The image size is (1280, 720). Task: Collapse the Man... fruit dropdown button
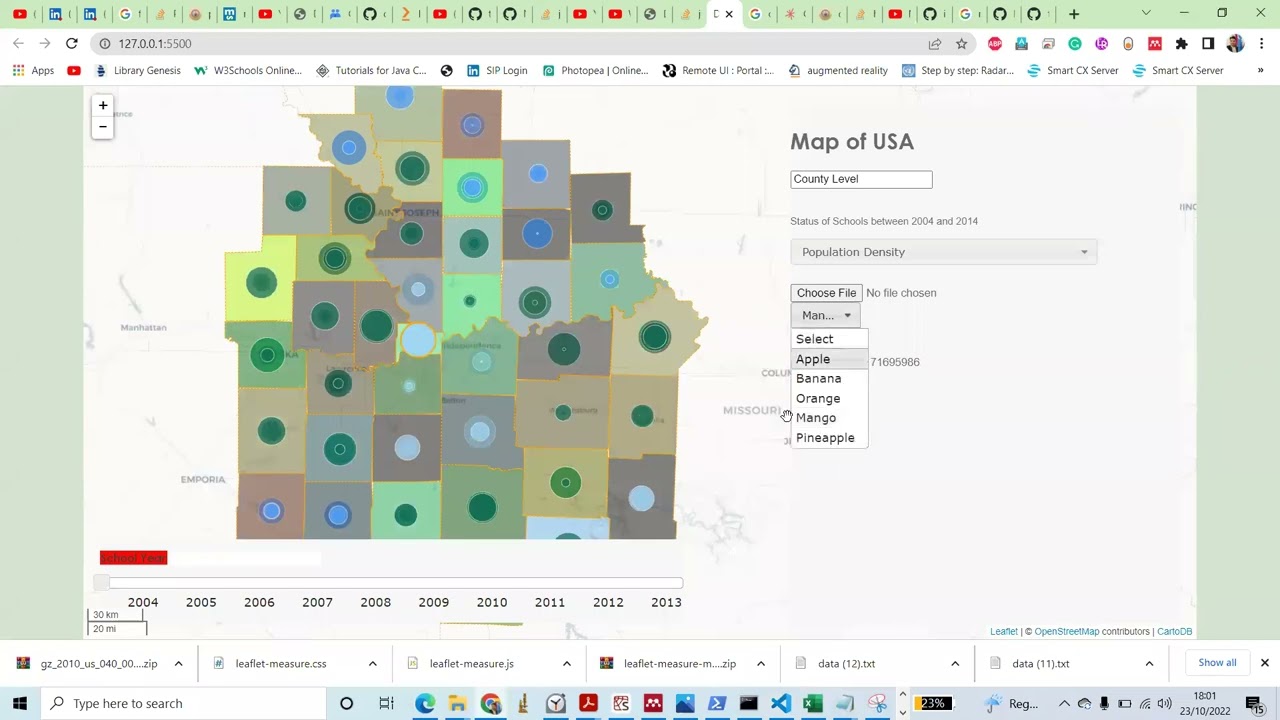coord(825,315)
